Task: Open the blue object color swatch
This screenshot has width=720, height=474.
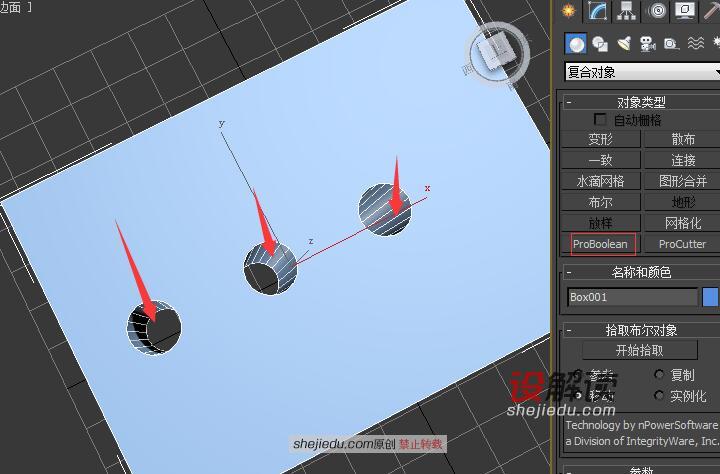Action: point(710,297)
